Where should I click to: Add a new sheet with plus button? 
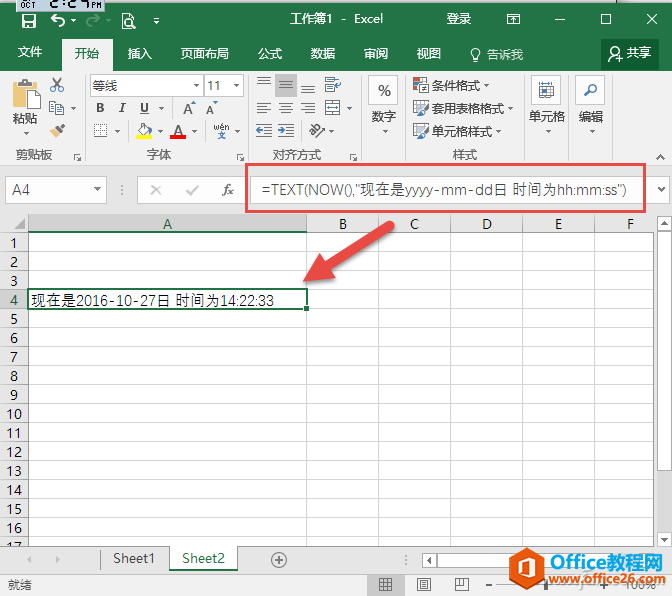[x=279, y=560]
